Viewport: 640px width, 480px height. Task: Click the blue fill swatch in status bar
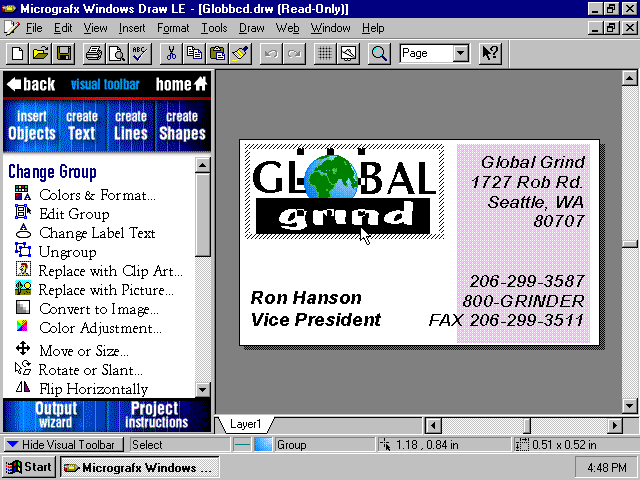click(x=263, y=444)
